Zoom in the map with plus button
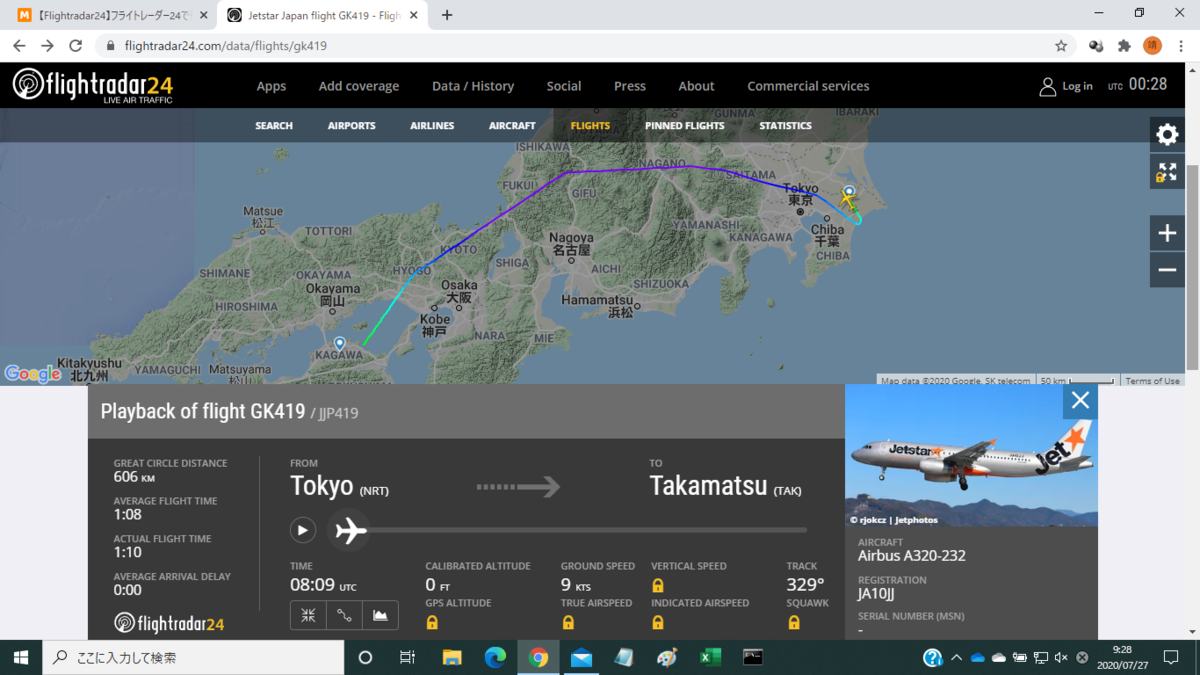 pos(1167,233)
